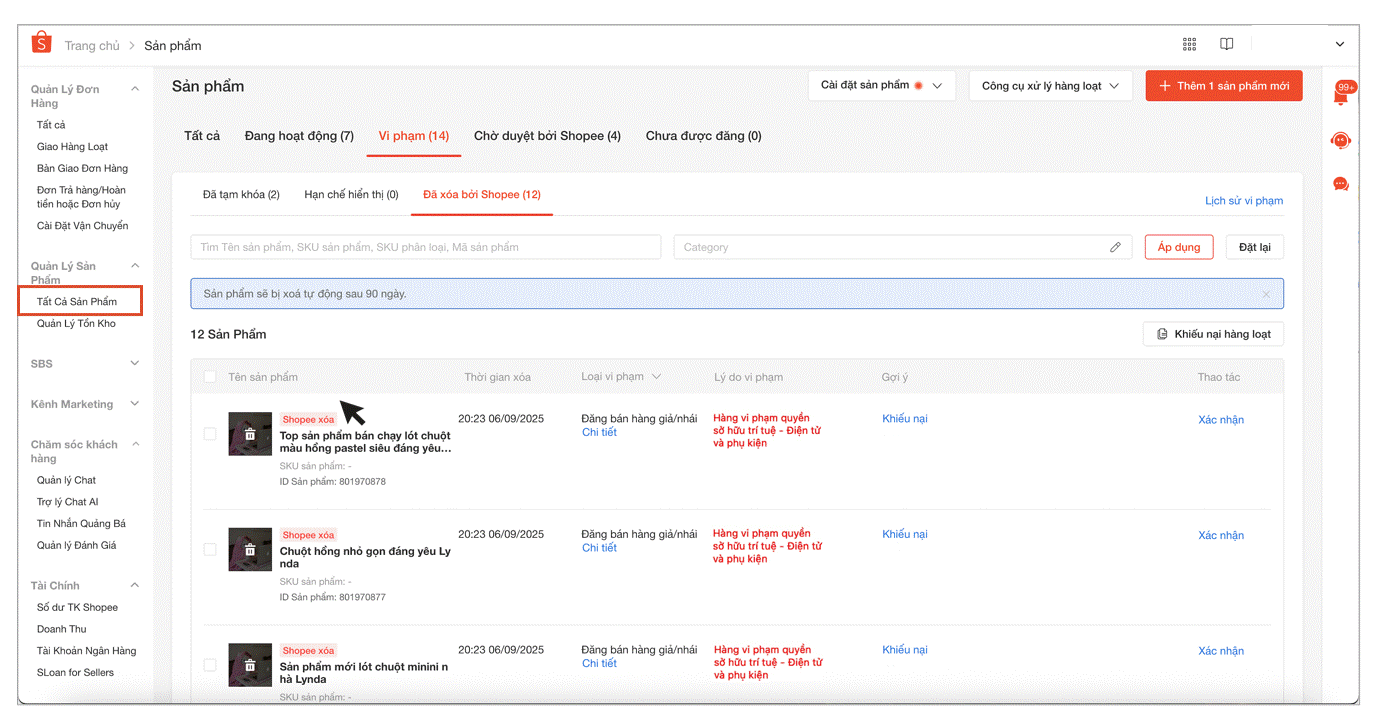Click the first deleted product thumbnail
1377x720 pixels.
250,434
